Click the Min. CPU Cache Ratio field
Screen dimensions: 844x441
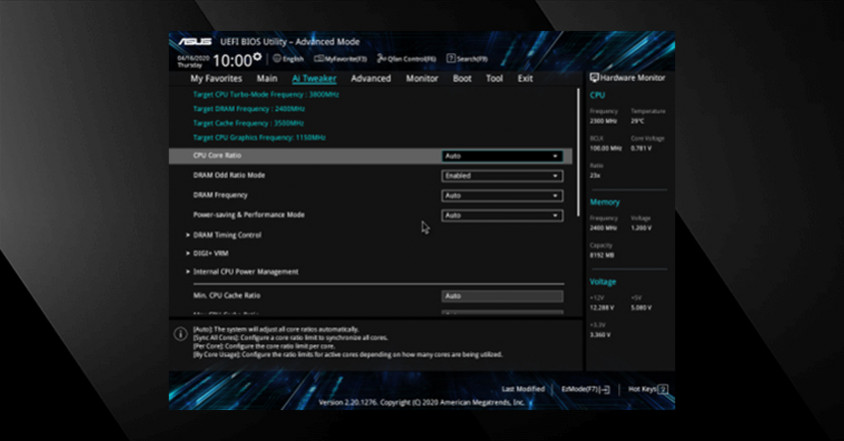click(x=502, y=296)
